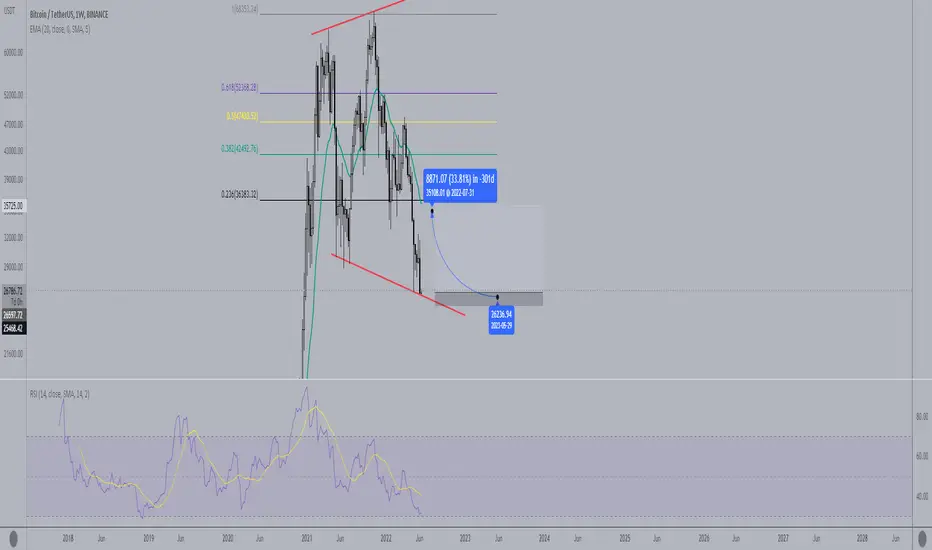Screen dimensions: 932x550
Task: Click the Bitcoin / TetherUS symbol title
Action: click(x=69, y=14)
